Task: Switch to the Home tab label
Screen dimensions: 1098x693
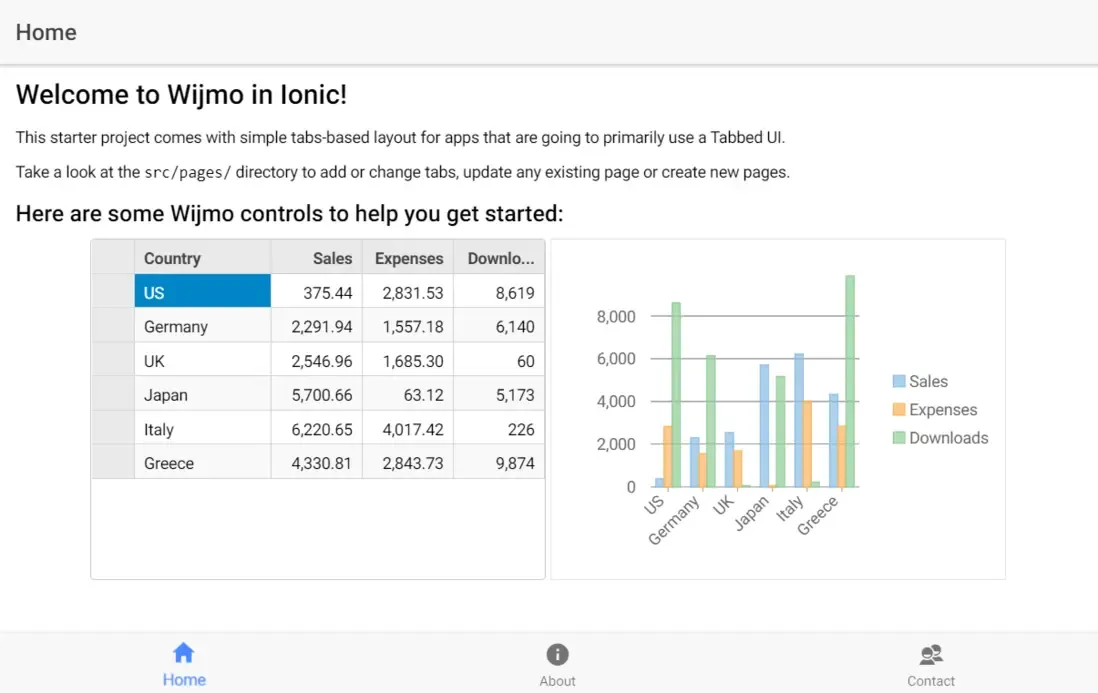Action: [x=184, y=680]
